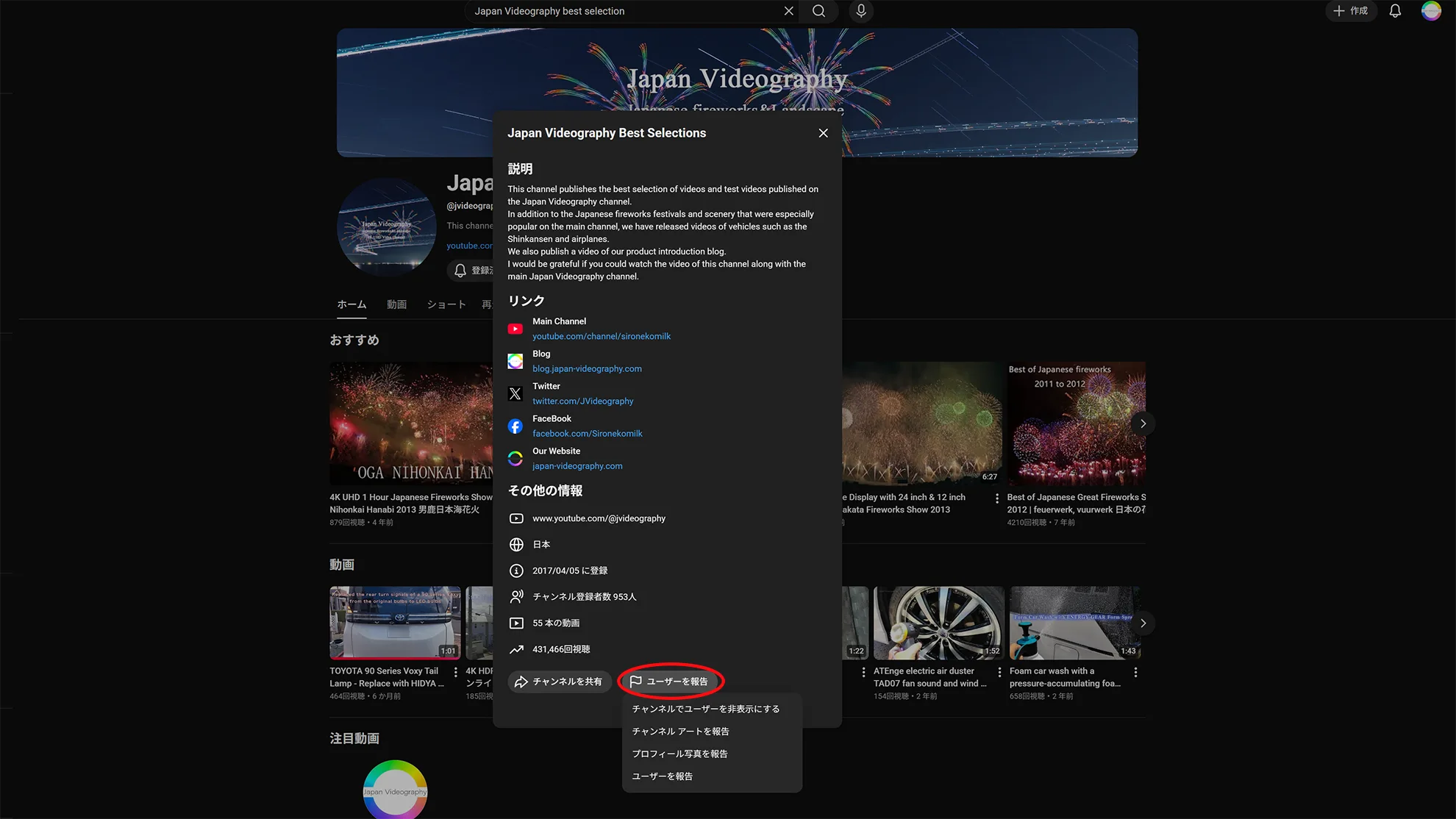Click the 注目動画 section heading
Viewport: 1456px width, 819px height.
(x=354, y=738)
